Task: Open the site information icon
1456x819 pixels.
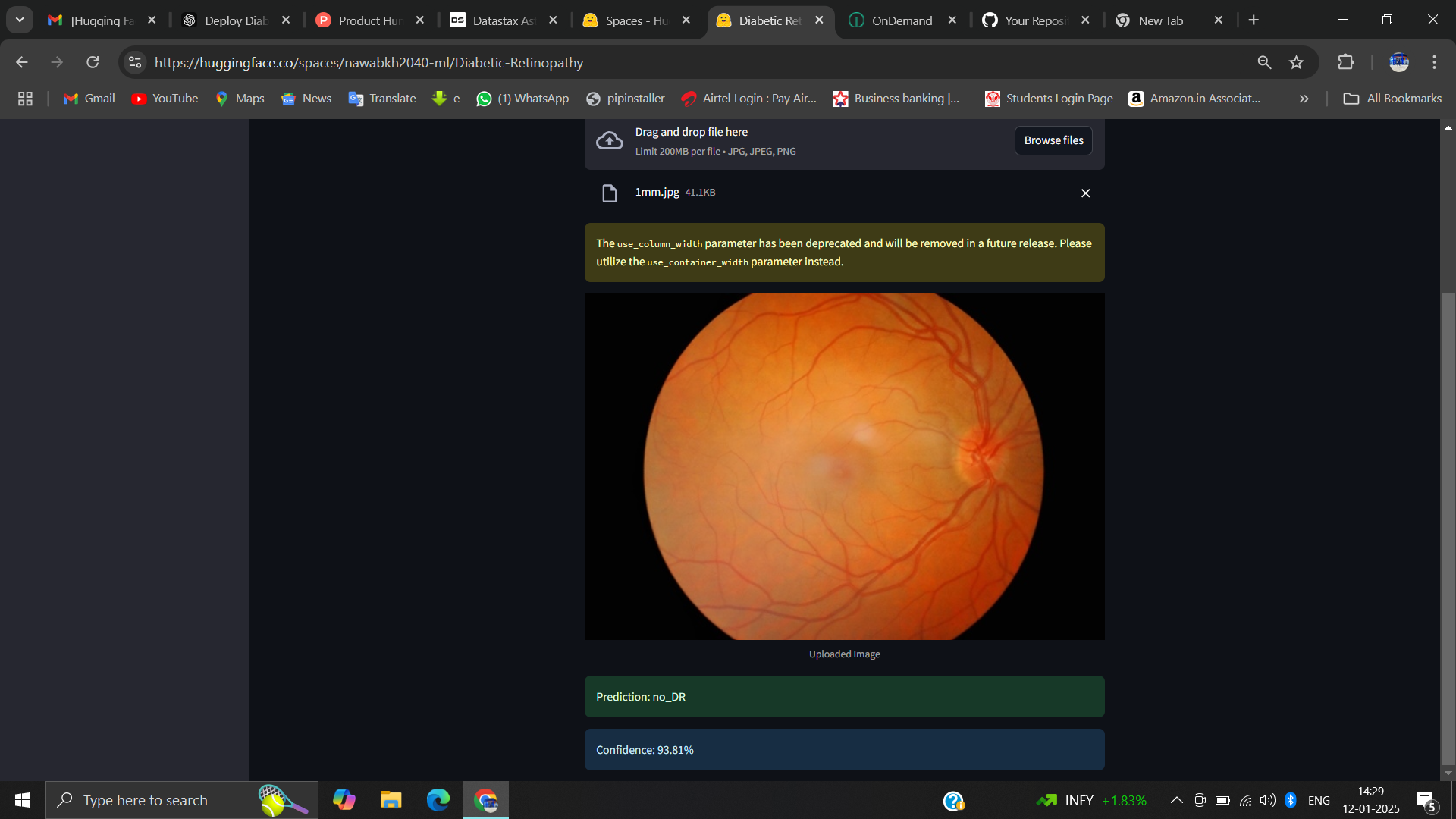Action: pos(135,62)
